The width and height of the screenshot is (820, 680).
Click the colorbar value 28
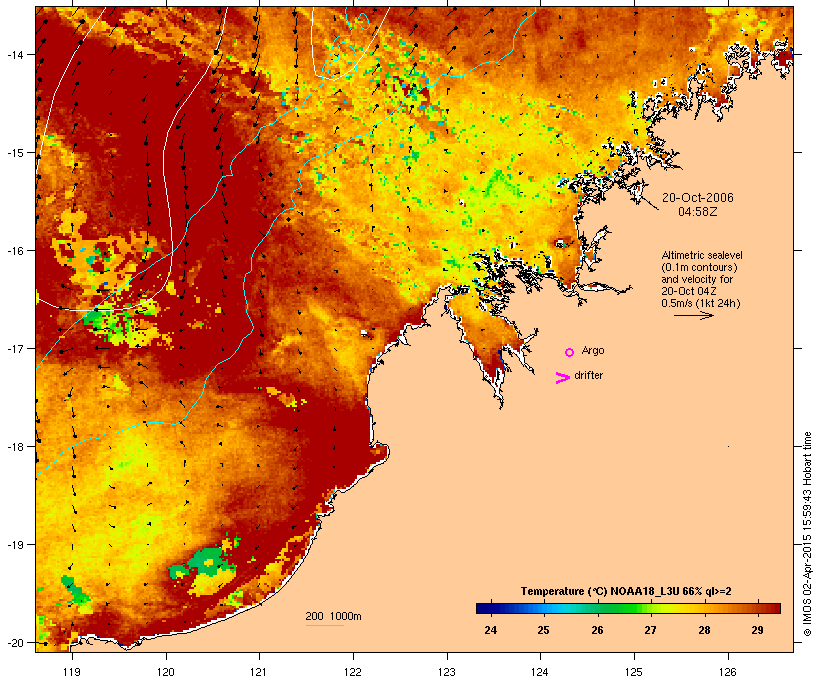(704, 630)
